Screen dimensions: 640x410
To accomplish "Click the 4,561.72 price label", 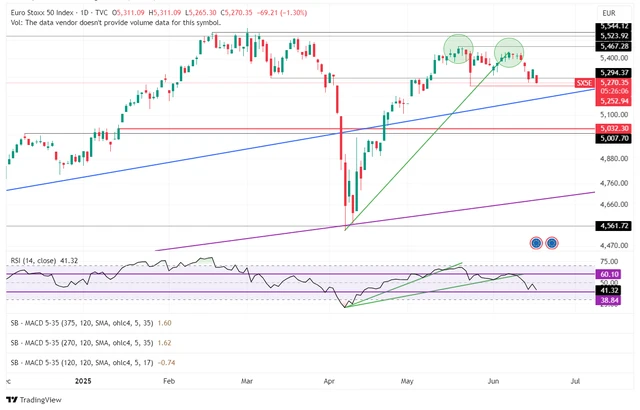I will (x=613, y=226).
